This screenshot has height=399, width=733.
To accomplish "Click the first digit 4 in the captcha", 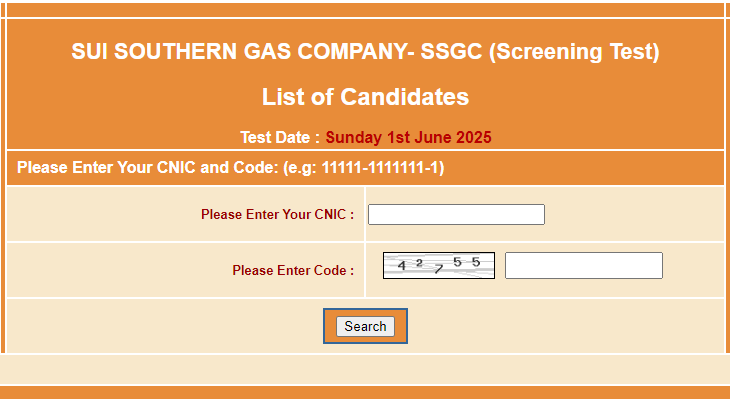I will [x=402, y=265].
